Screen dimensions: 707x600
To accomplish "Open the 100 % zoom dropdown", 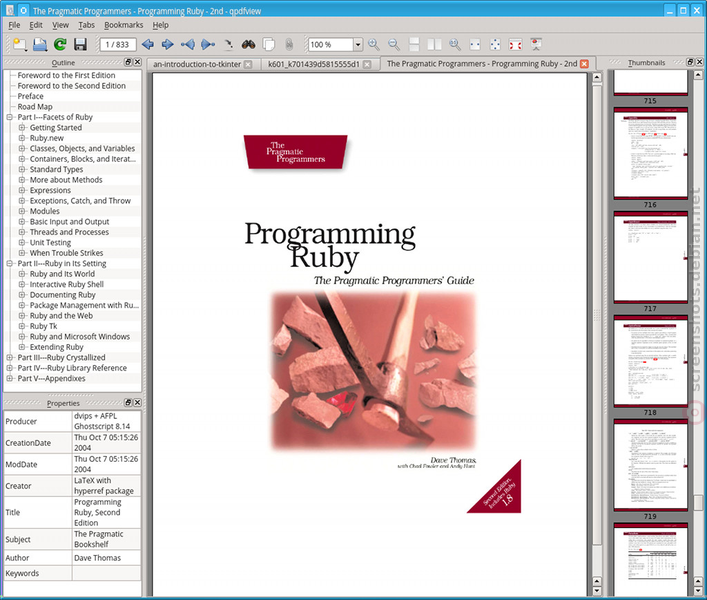I will point(358,45).
